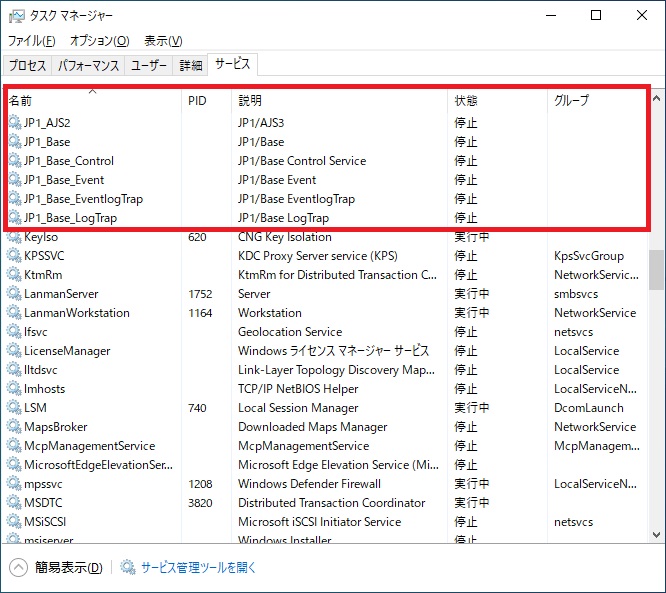
Task: Collapse to simple view with chevron button
Action: 18,568
